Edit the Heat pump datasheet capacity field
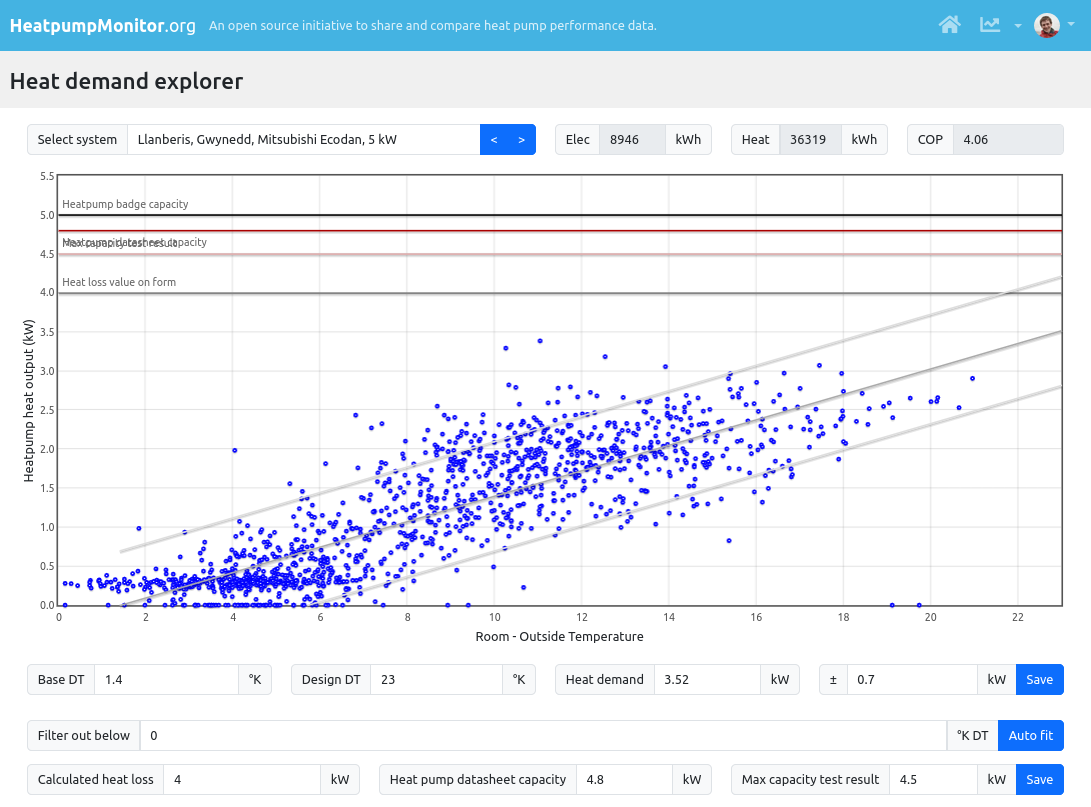This screenshot has height=807, width=1091. [624, 780]
